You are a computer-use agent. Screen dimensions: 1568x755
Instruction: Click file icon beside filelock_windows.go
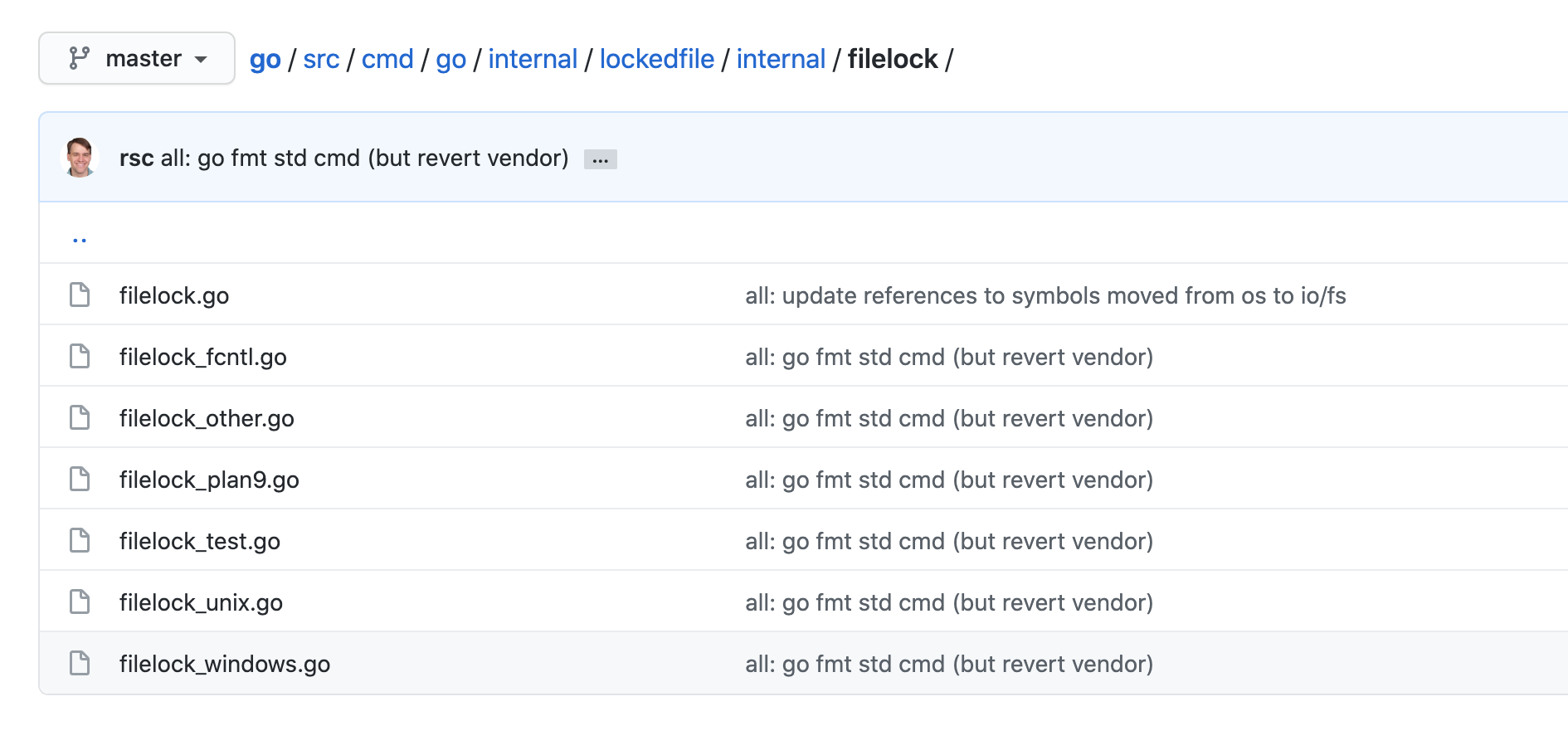(80, 663)
